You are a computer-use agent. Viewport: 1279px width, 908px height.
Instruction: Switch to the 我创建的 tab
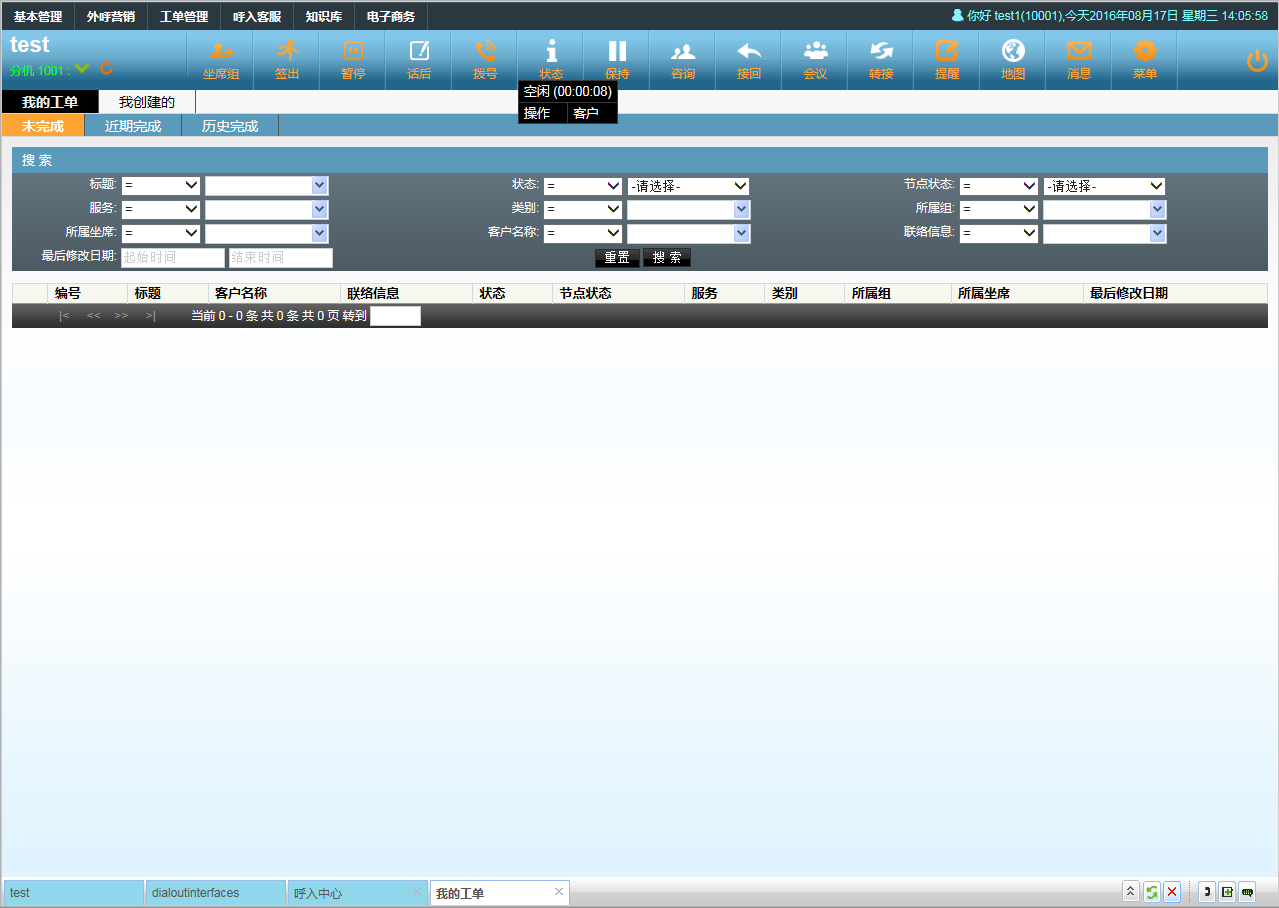click(147, 102)
